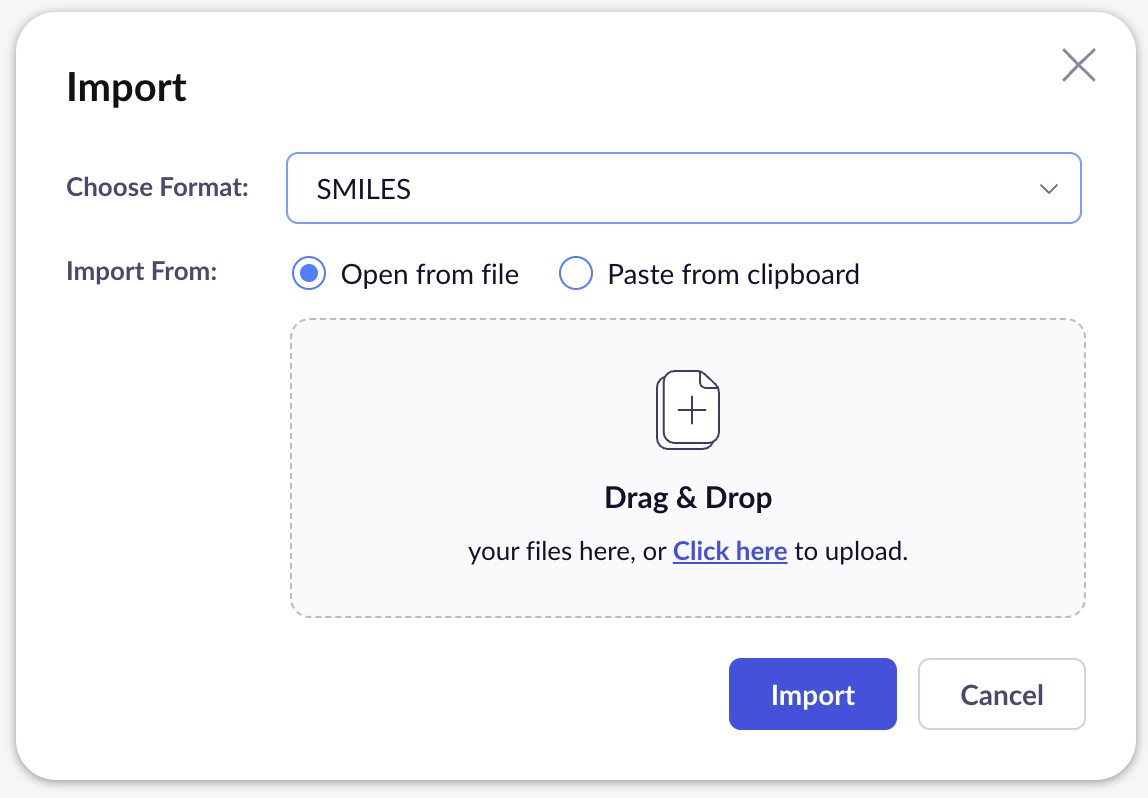The height and width of the screenshot is (798, 1148).
Task: Click the "your files here, or" text
Action: [567, 551]
